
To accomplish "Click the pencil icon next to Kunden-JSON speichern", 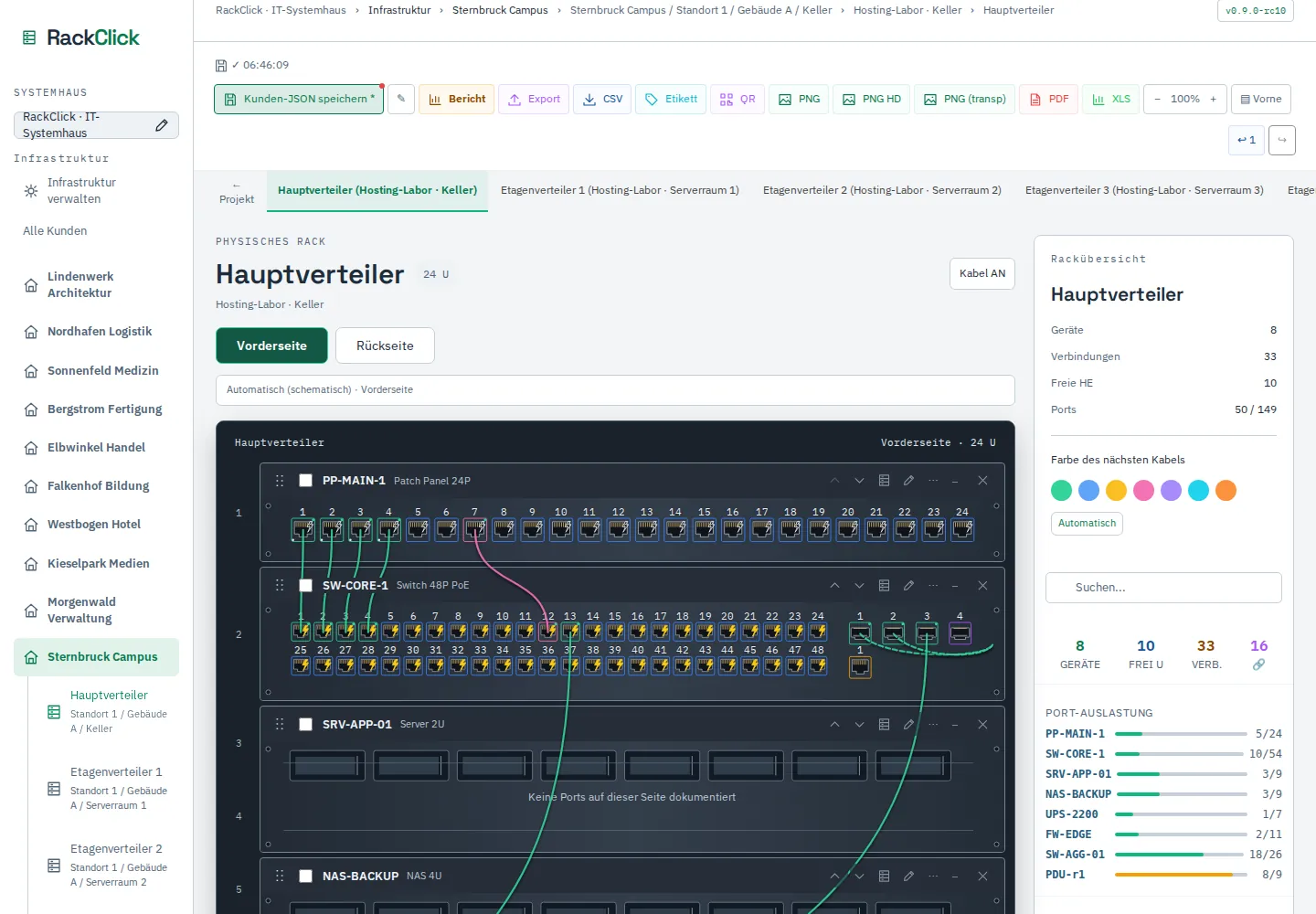I will pos(400,99).
